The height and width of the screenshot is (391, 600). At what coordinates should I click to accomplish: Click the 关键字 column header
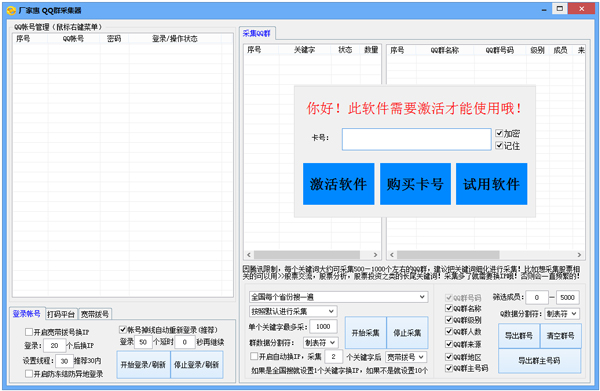[305, 50]
